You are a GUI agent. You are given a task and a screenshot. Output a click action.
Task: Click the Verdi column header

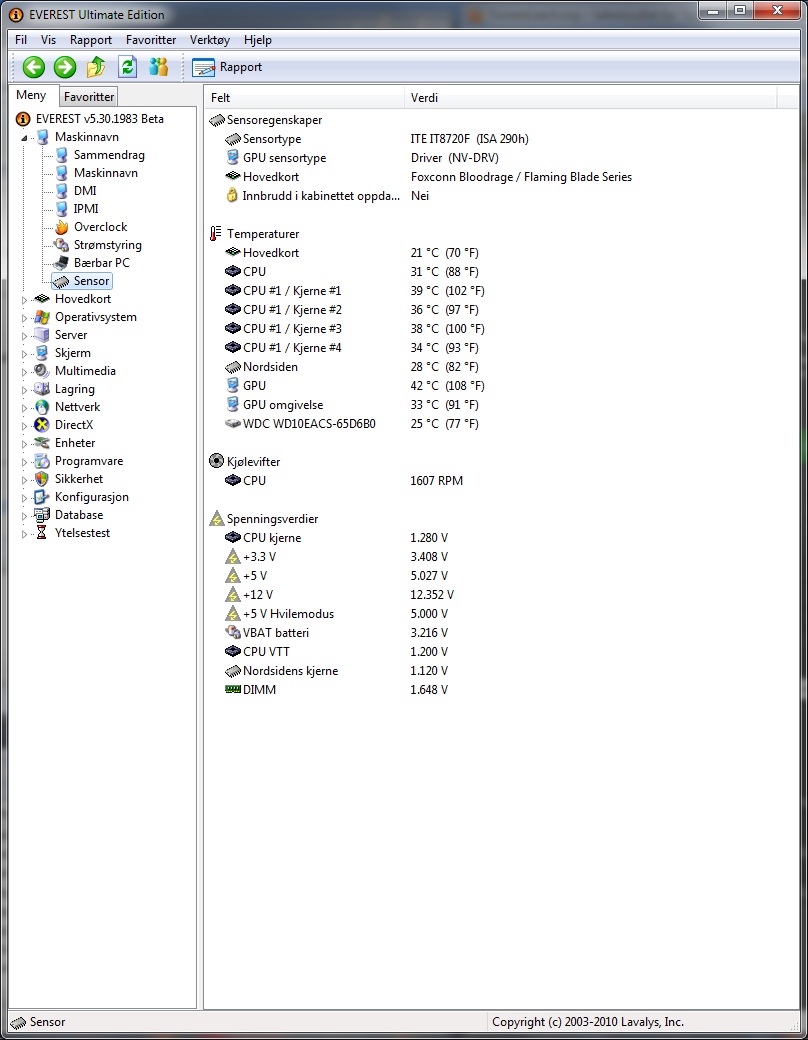point(590,98)
